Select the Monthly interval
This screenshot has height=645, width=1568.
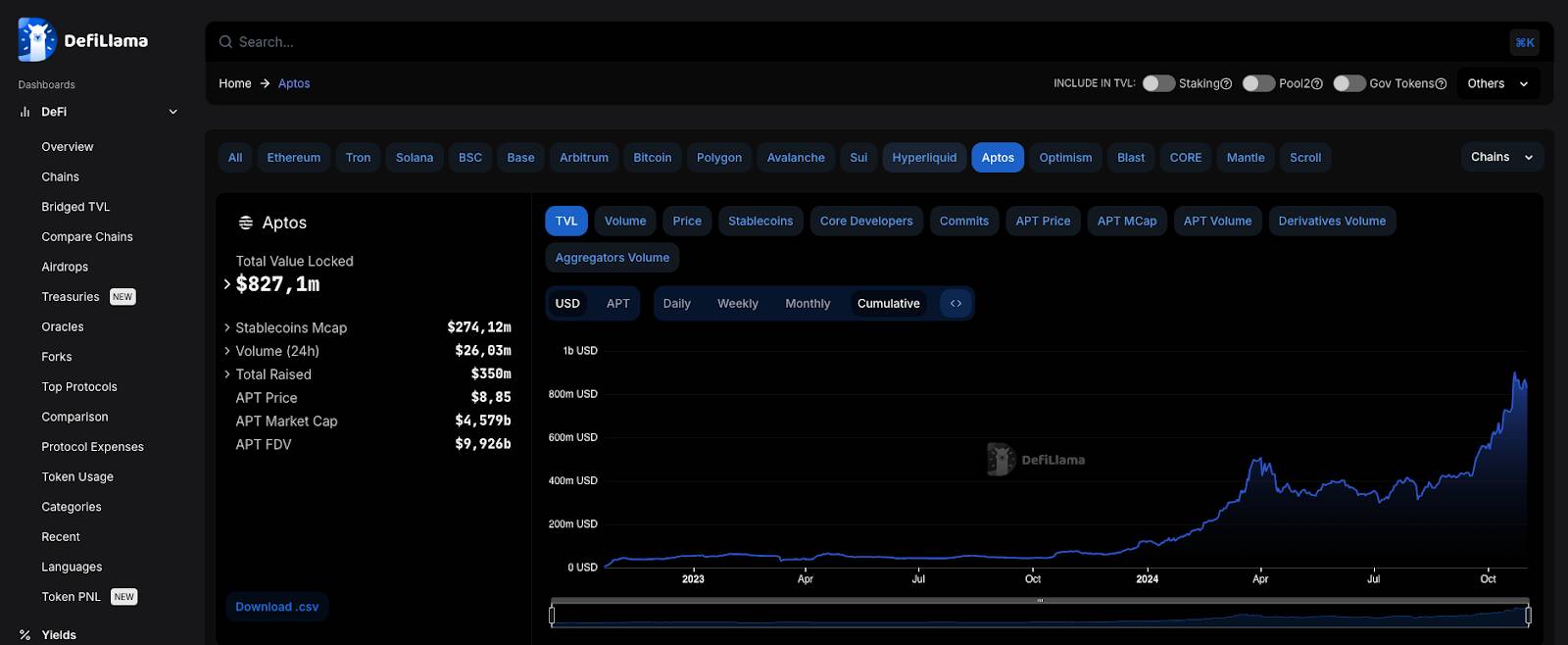click(808, 304)
